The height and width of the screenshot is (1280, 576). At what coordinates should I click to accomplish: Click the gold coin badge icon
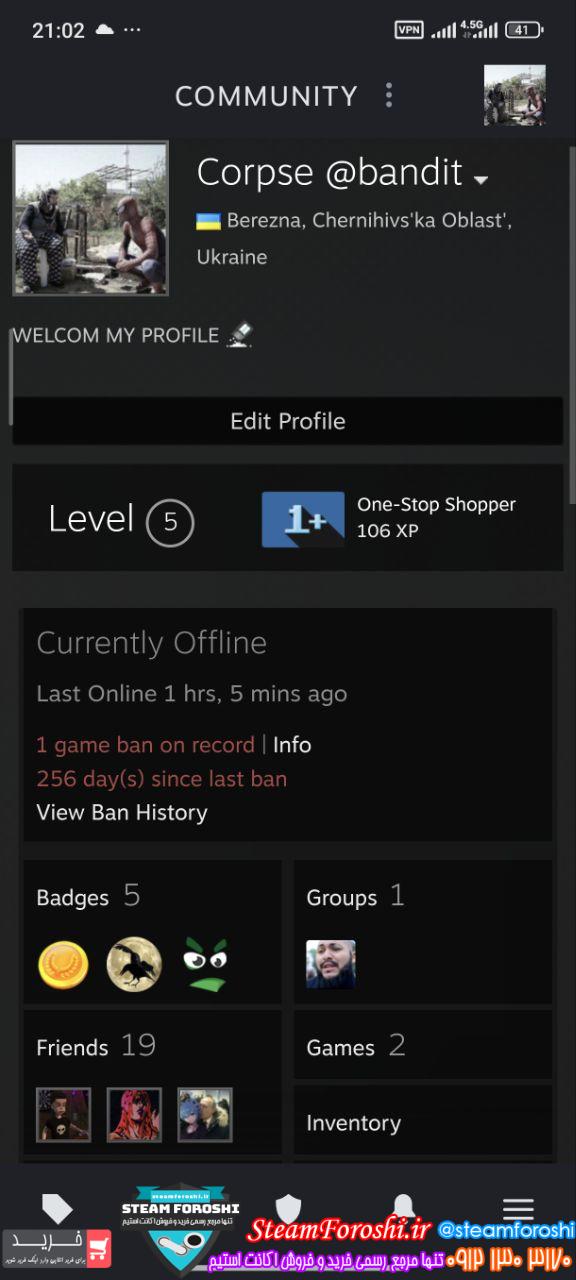click(63, 965)
